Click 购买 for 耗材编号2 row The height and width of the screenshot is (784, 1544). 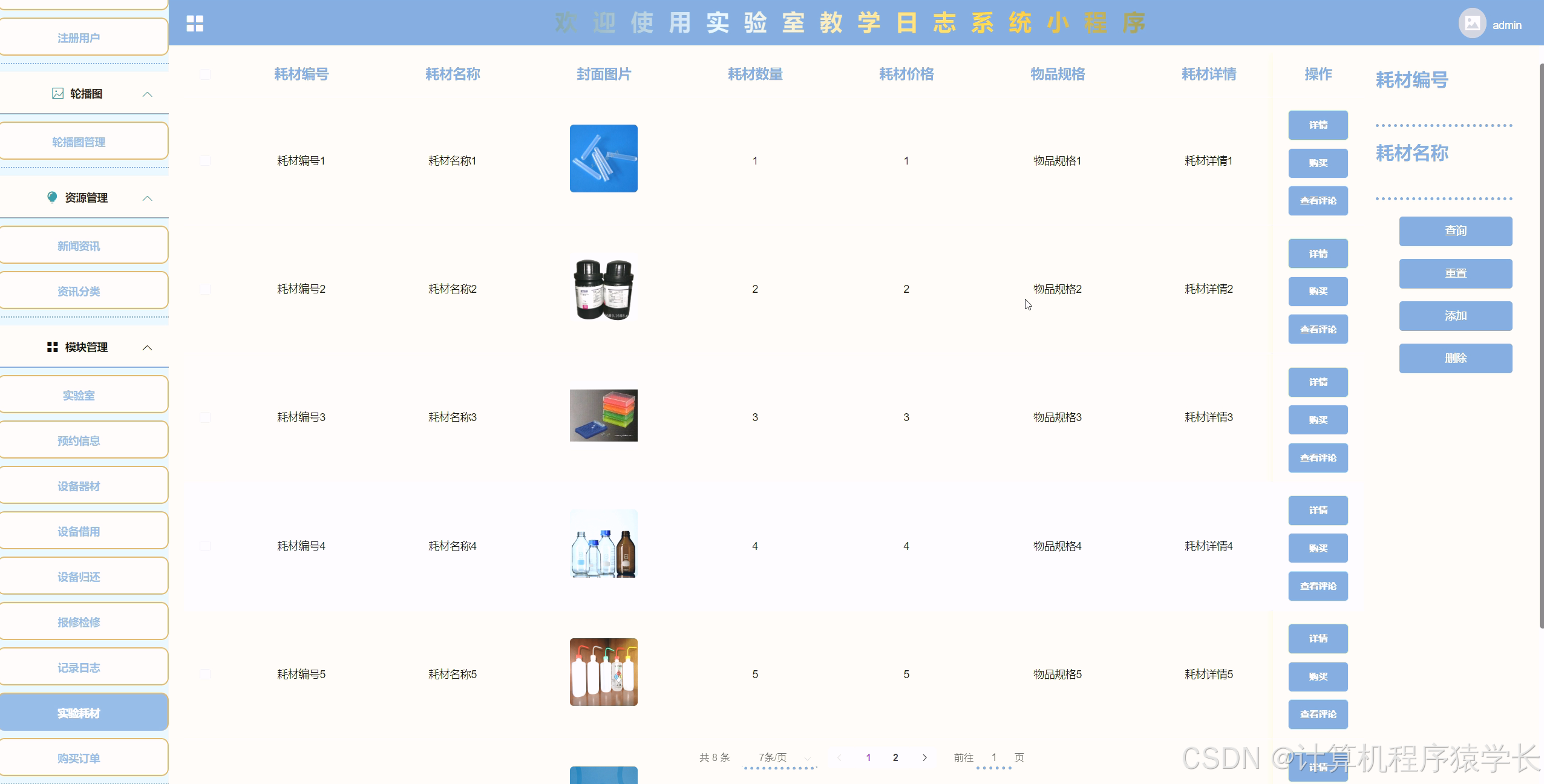(x=1318, y=292)
